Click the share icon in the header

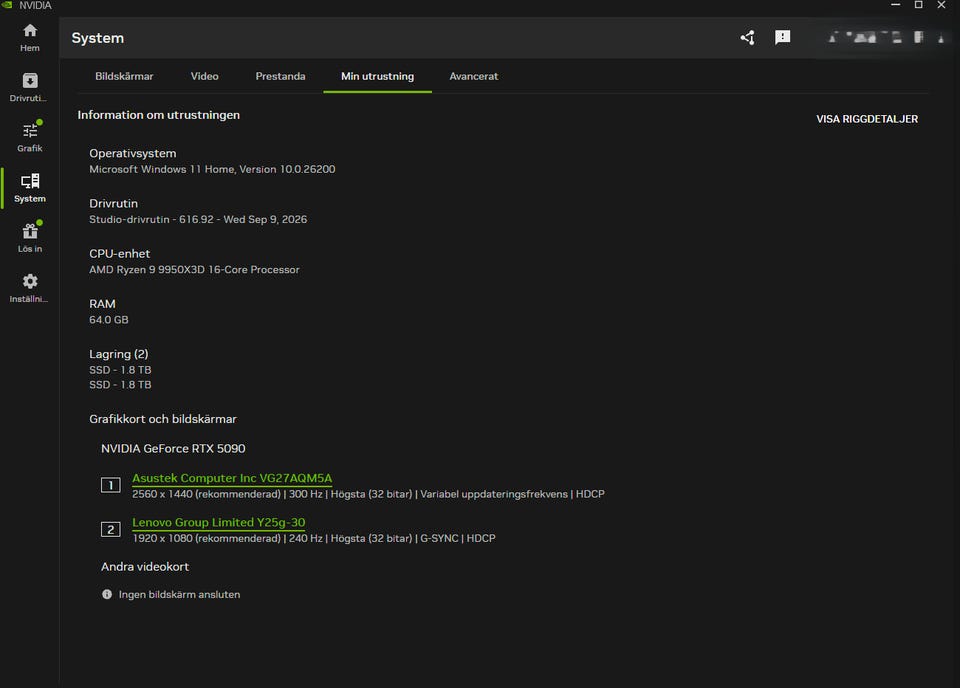click(748, 38)
